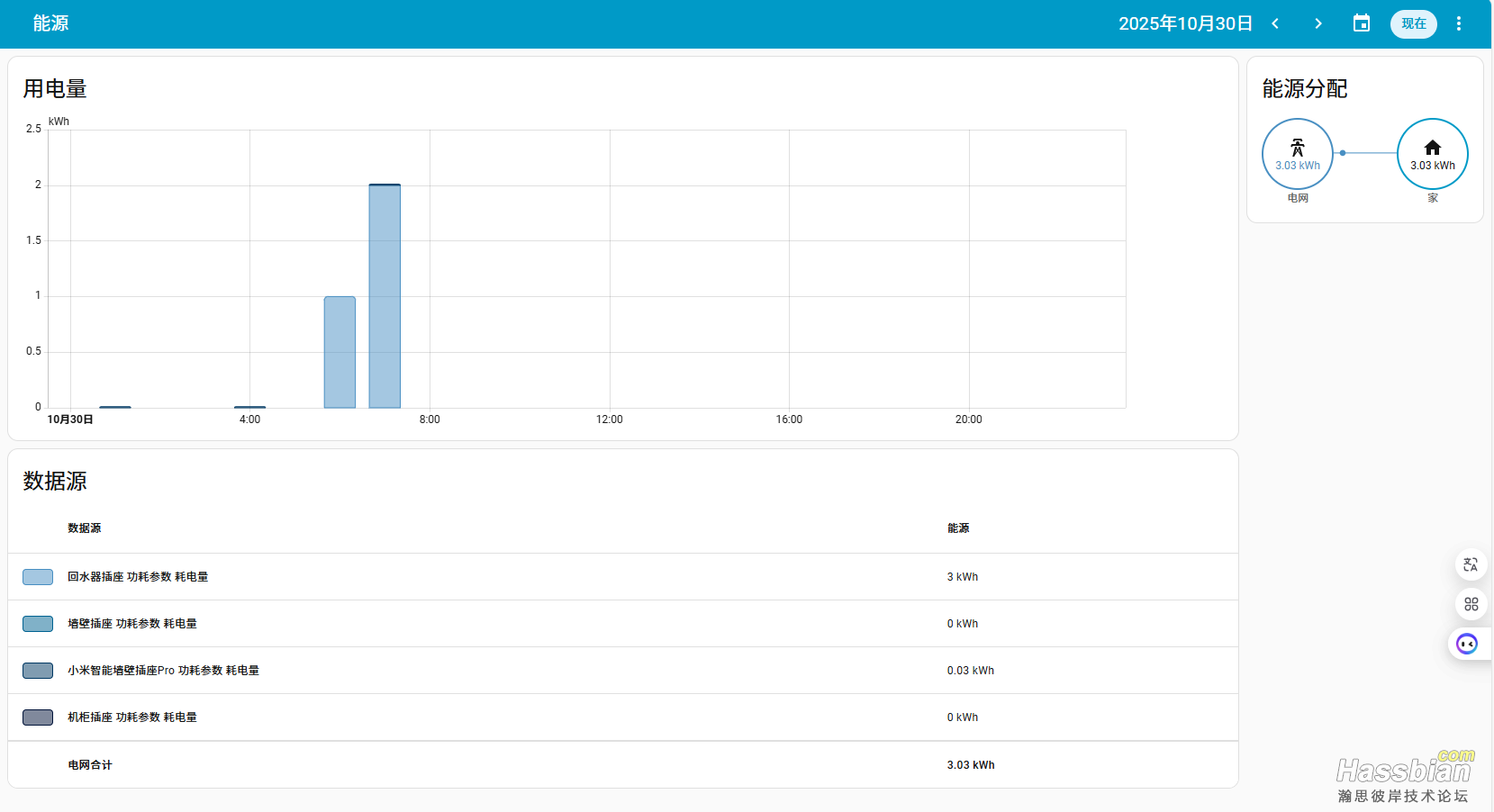Go to the next day with right chevron
The image size is (1494, 812).
point(1318,23)
